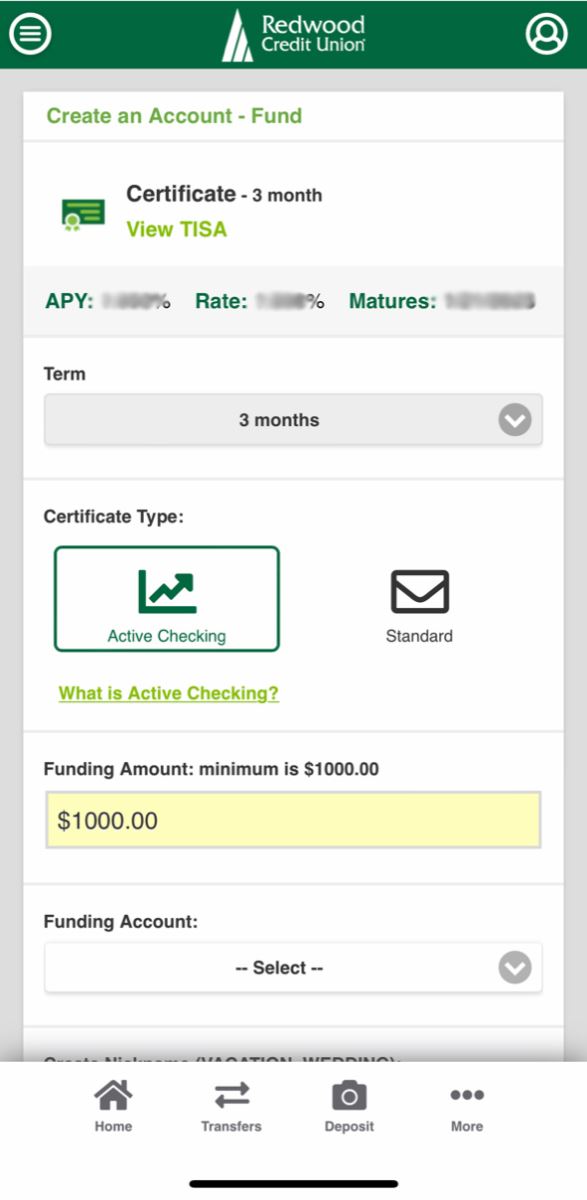Viewport: 587px width, 1200px height.
Task: Open the hamburger menu icon
Action: [31, 34]
